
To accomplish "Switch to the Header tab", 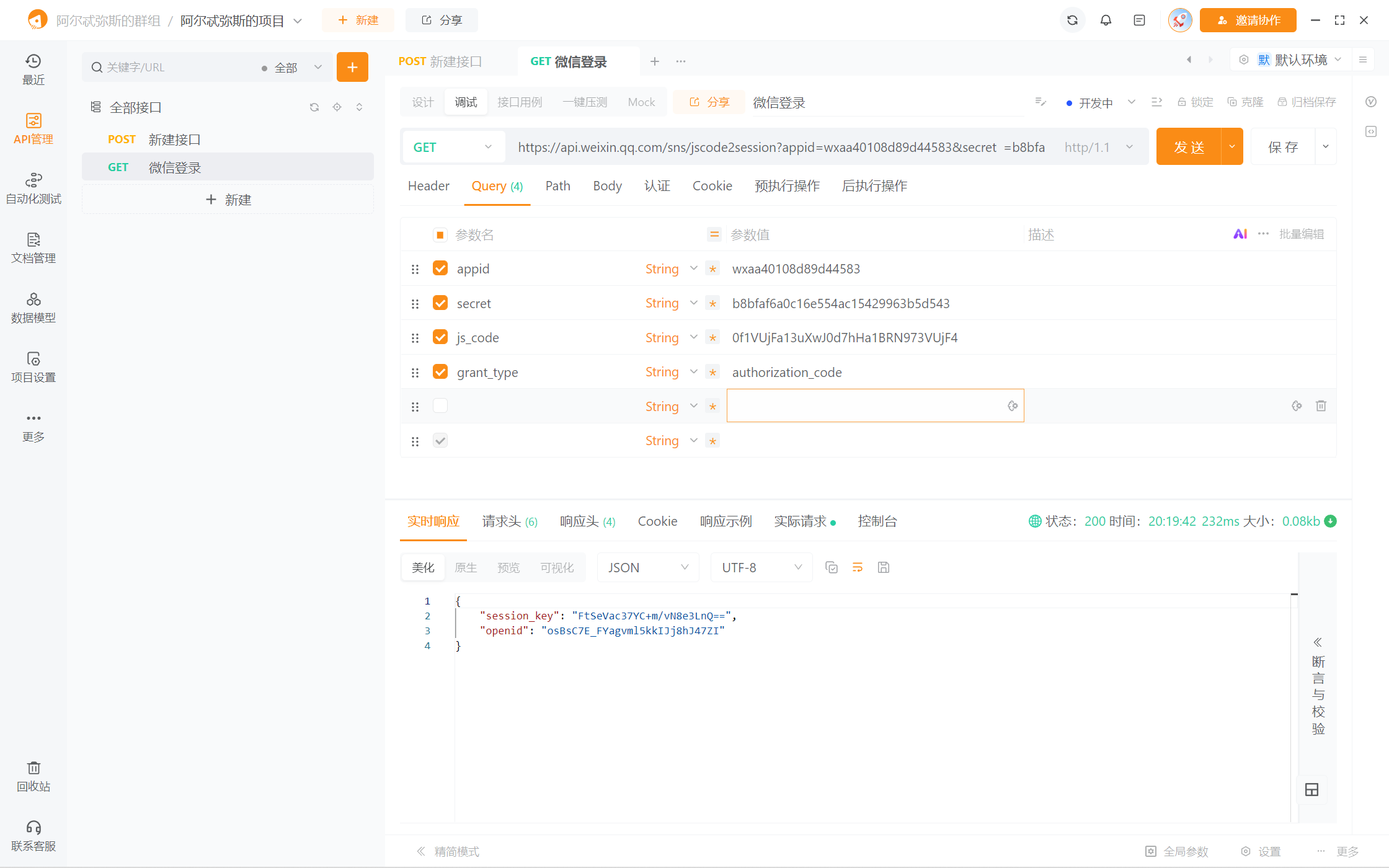I will (x=428, y=186).
